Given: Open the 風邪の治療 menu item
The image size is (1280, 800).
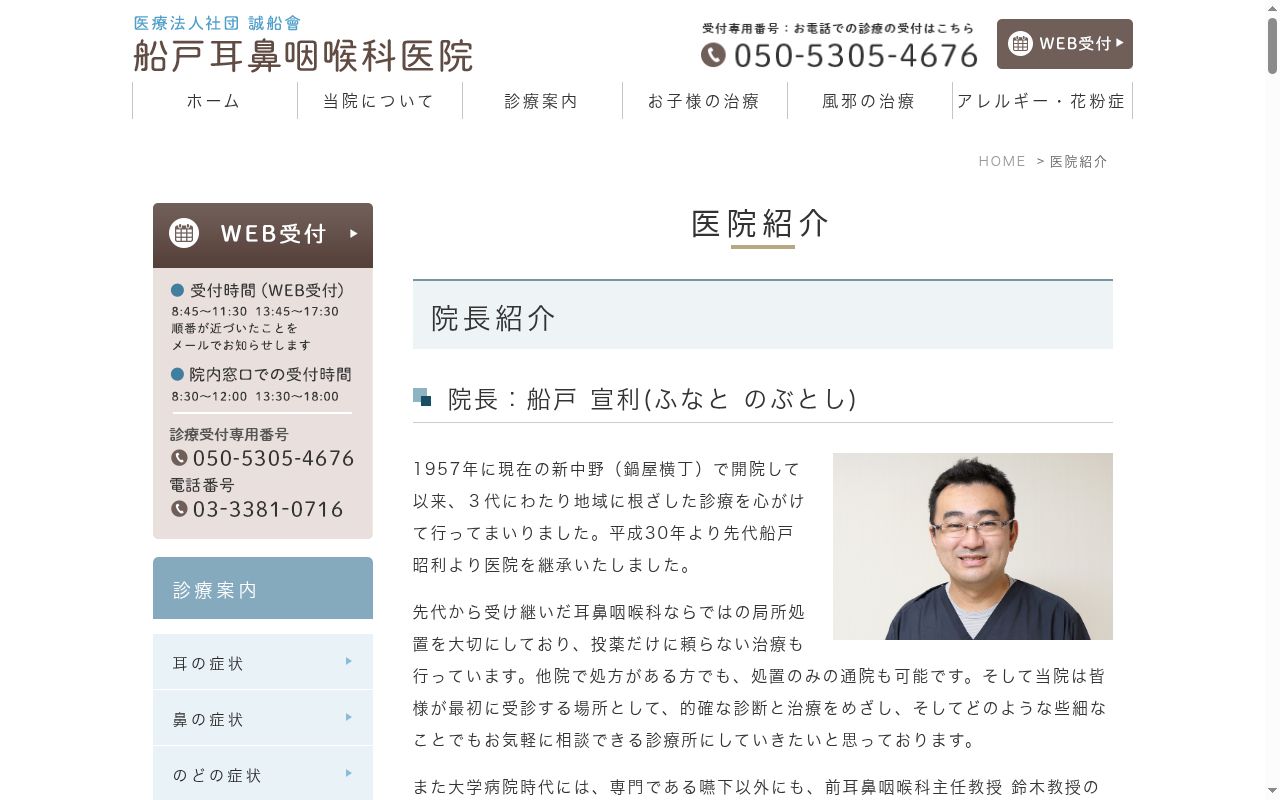Looking at the screenshot, I should [869, 101].
